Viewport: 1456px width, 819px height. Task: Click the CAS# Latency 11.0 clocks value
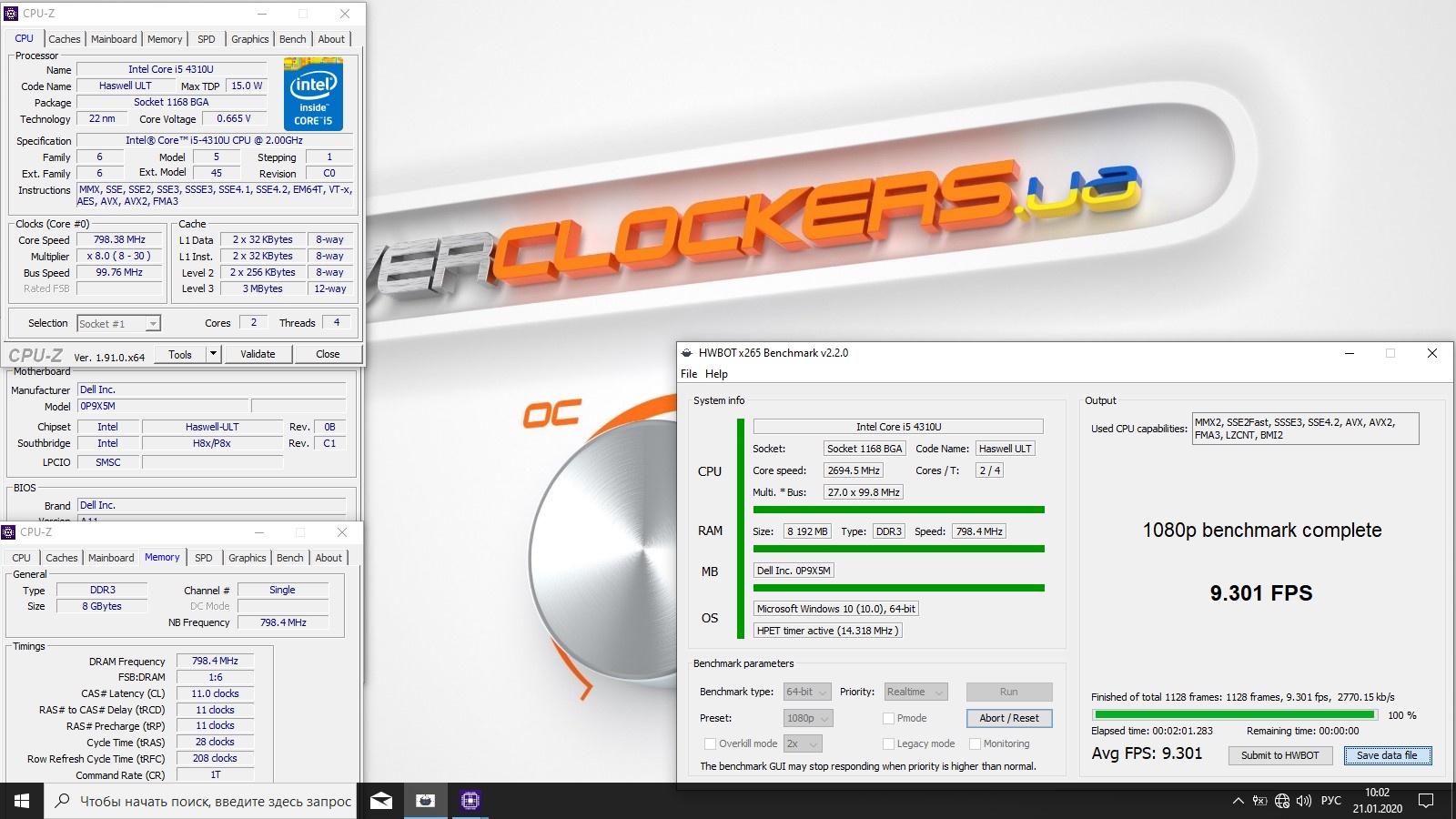coord(215,693)
